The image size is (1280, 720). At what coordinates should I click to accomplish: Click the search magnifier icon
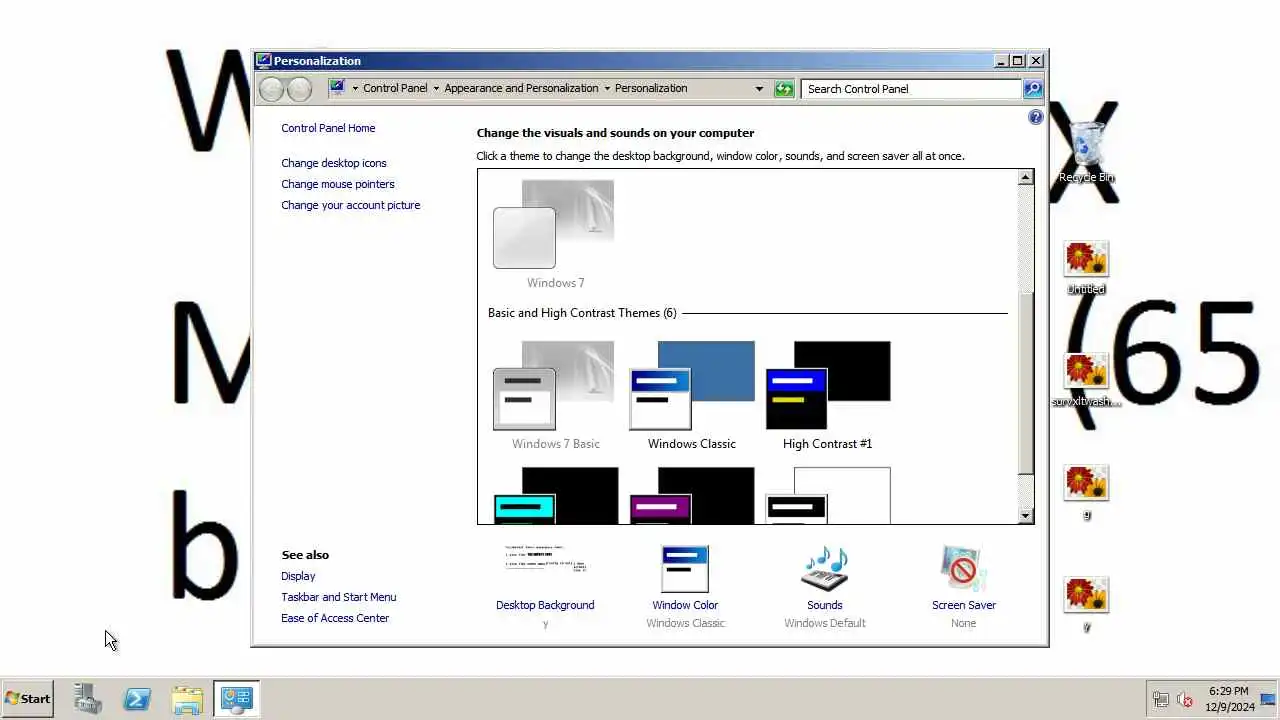click(x=1033, y=89)
